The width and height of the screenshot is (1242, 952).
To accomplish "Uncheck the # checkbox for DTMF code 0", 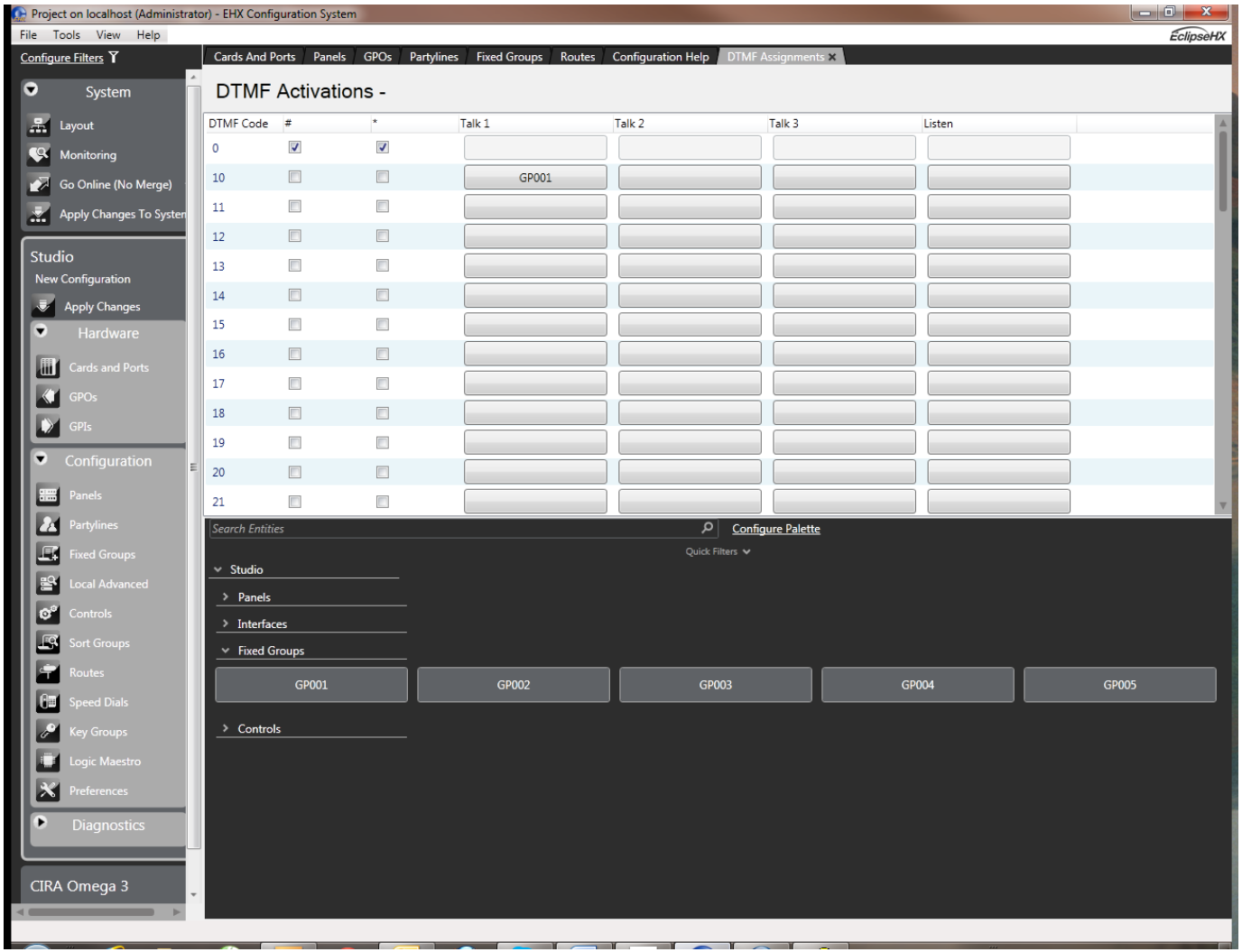I will tap(294, 147).
